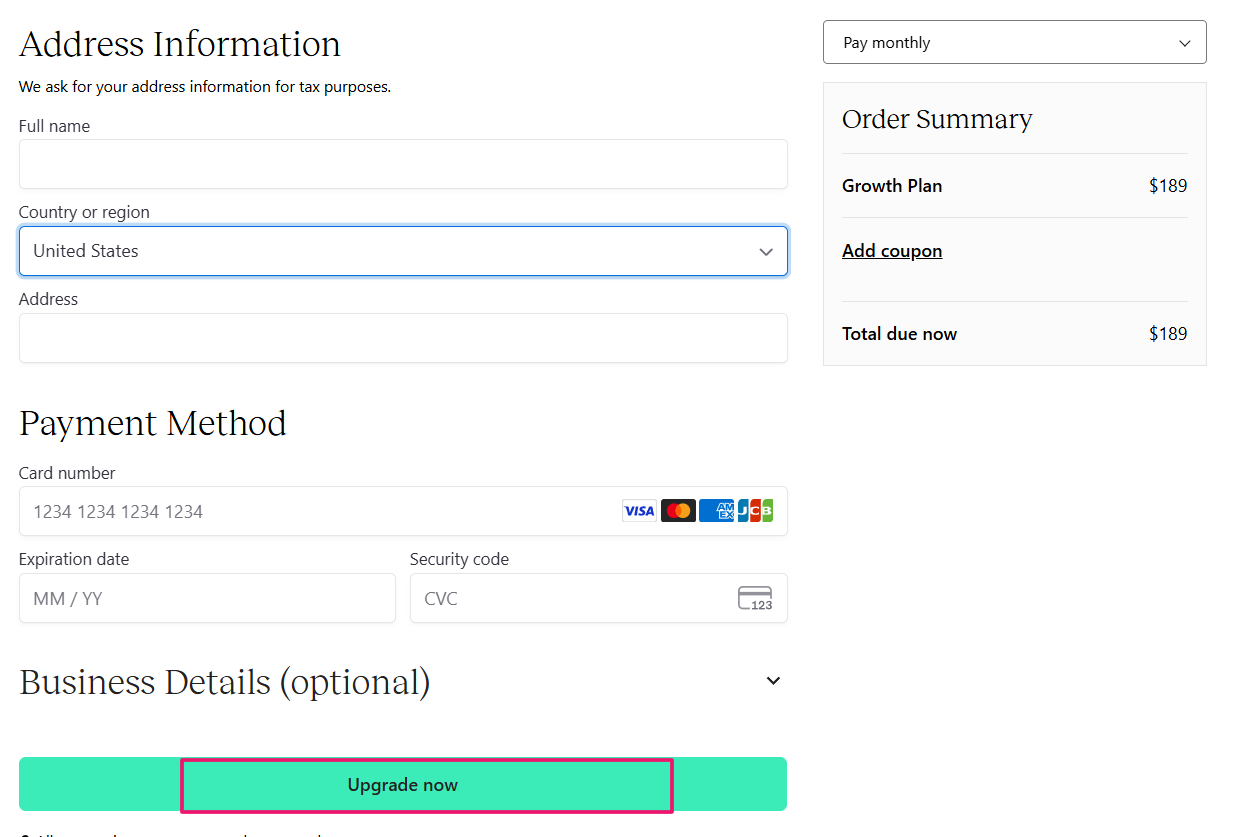The image size is (1235, 837).
Task: Click the Country or region label
Action: (x=84, y=212)
